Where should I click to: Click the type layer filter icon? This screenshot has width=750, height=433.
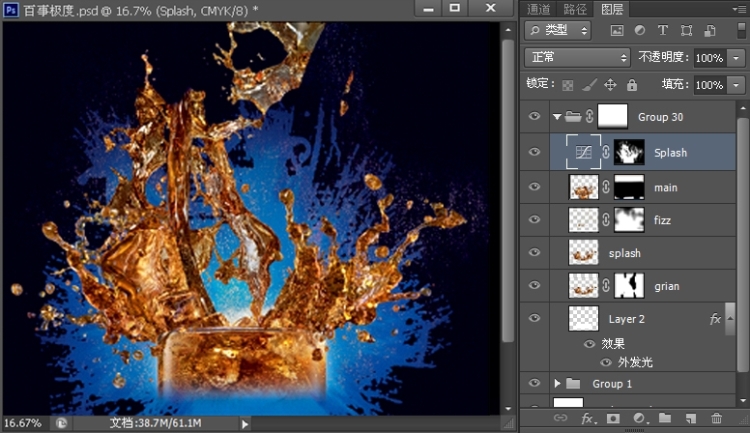point(662,31)
